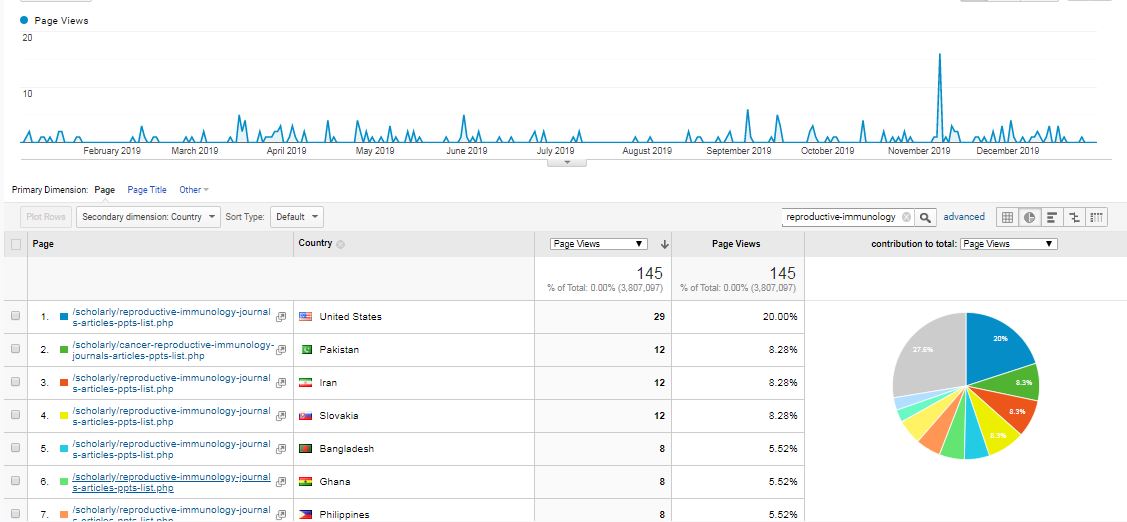Select the Slovakia row checkbox

(15, 416)
